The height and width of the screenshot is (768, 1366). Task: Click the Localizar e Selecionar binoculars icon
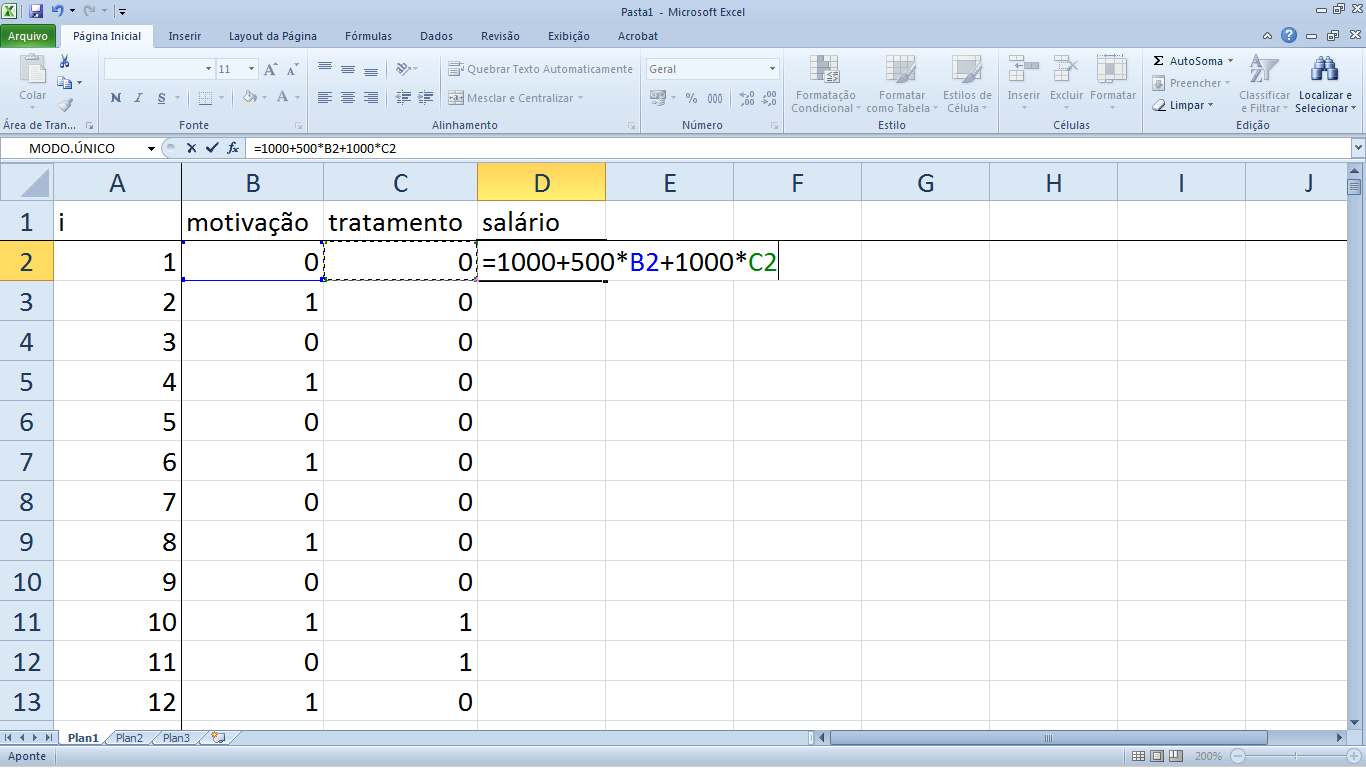pyautogui.click(x=1325, y=68)
